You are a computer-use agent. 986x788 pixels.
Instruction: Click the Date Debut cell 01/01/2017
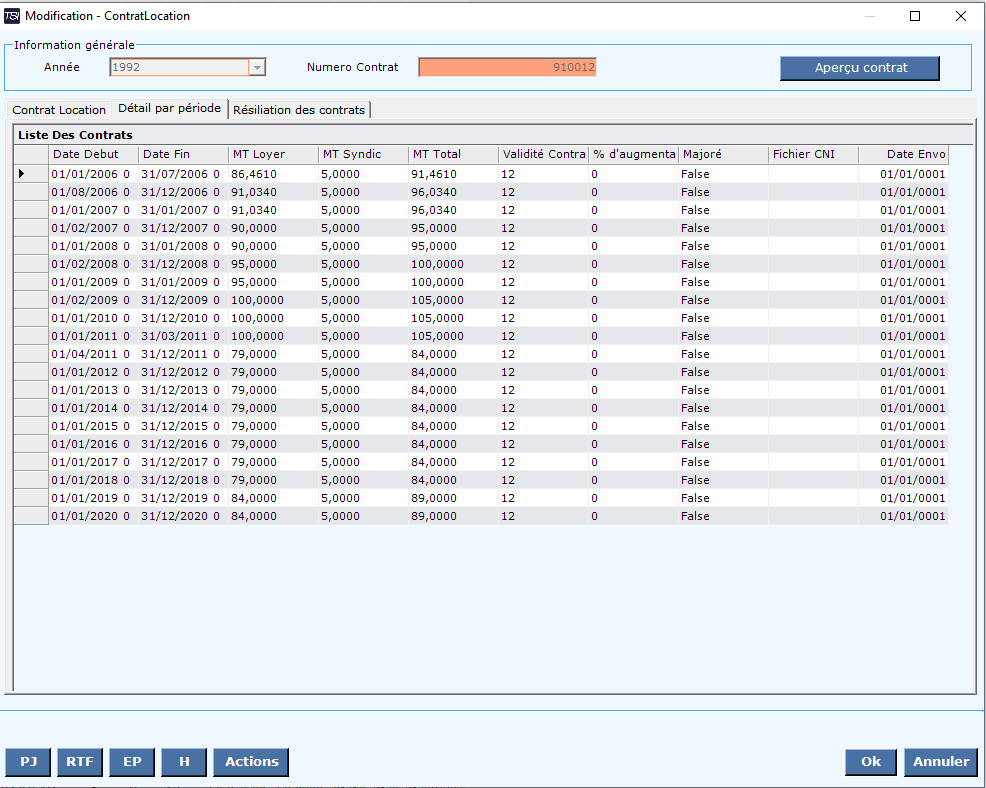click(94, 462)
